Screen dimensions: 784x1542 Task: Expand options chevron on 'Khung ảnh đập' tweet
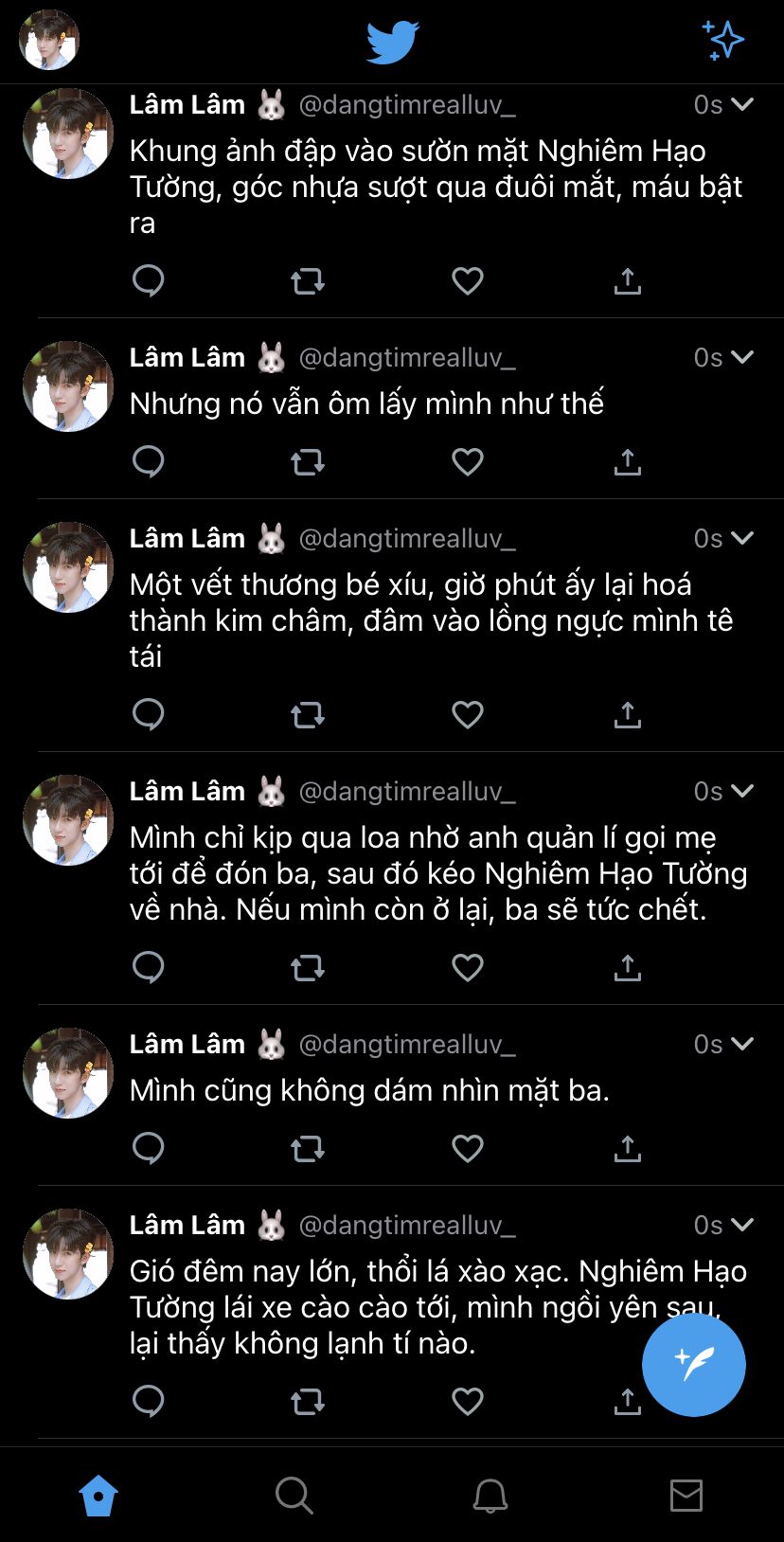[743, 104]
